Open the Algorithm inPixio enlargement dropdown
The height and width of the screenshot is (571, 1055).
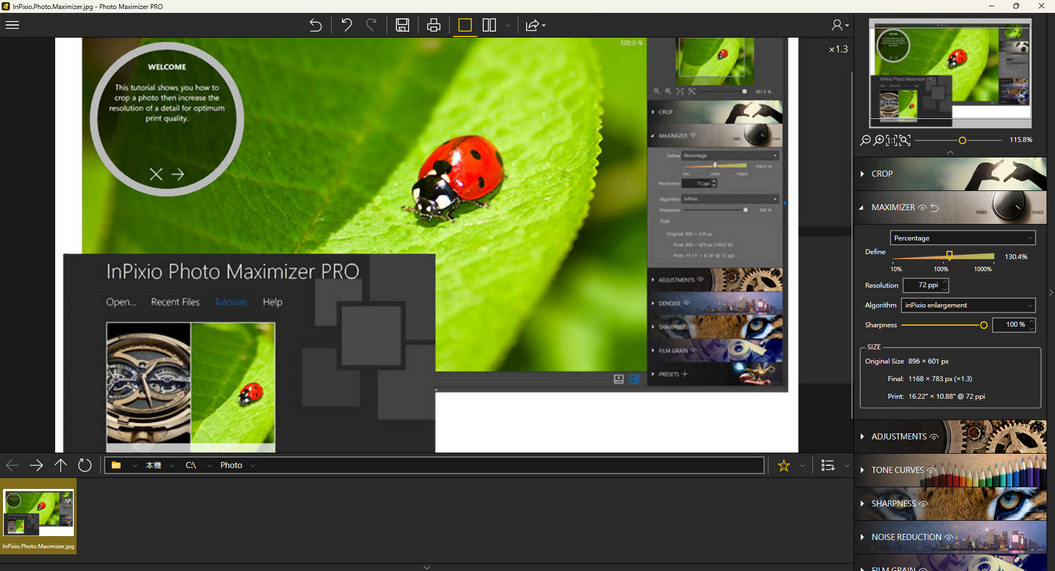967,305
